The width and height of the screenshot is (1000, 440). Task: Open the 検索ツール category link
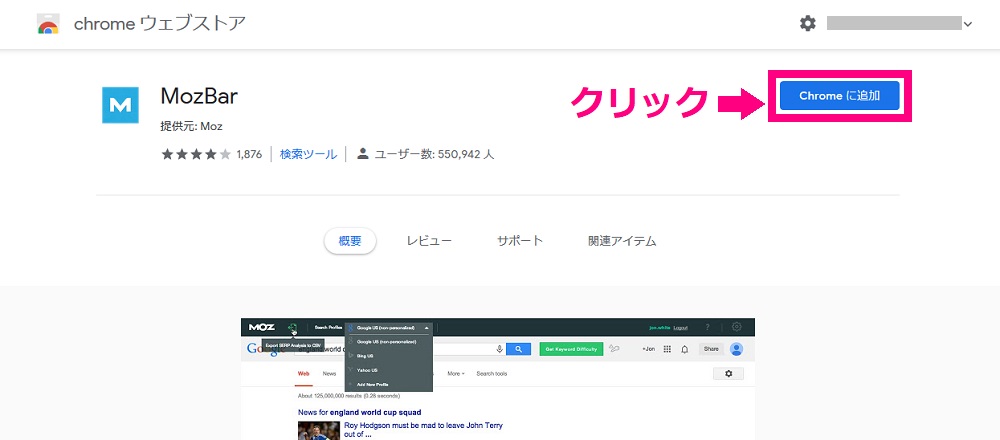[x=308, y=154]
